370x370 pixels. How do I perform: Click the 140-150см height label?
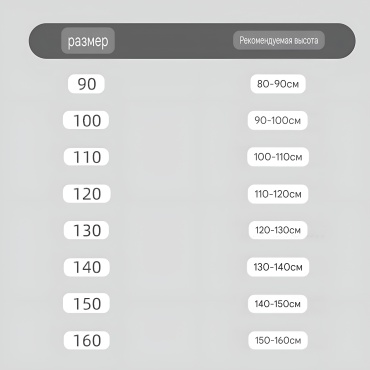click(278, 304)
